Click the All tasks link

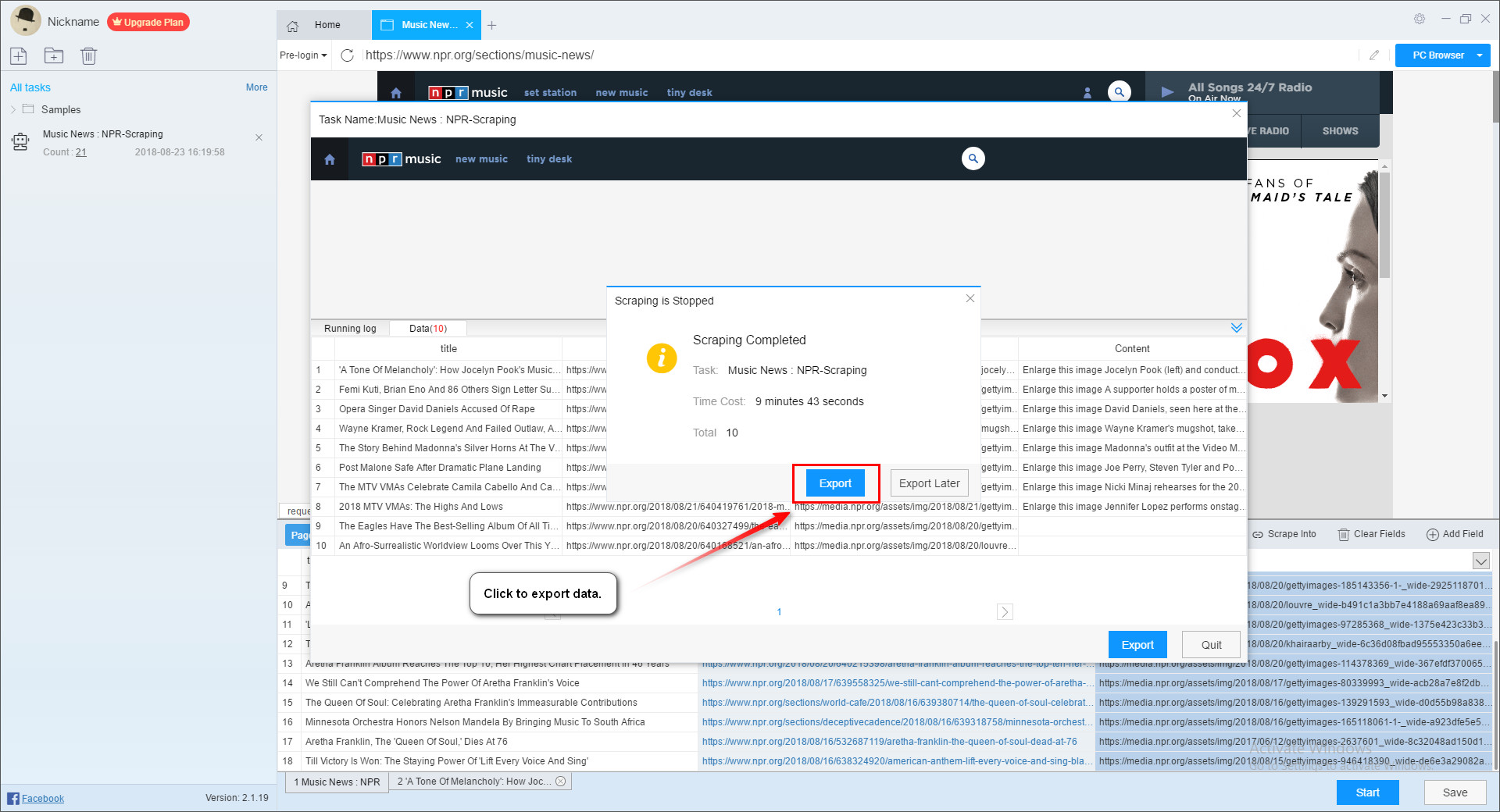click(x=30, y=87)
